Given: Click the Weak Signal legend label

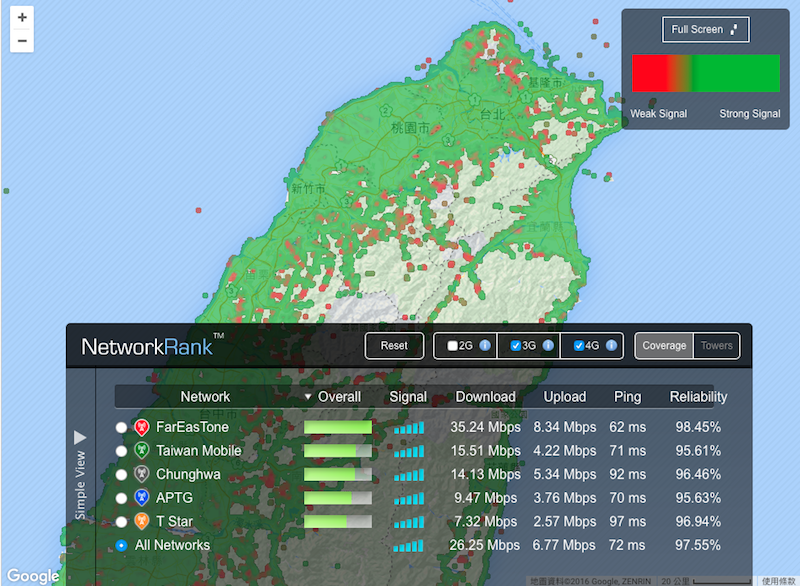Looking at the screenshot, I should tap(658, 114).
